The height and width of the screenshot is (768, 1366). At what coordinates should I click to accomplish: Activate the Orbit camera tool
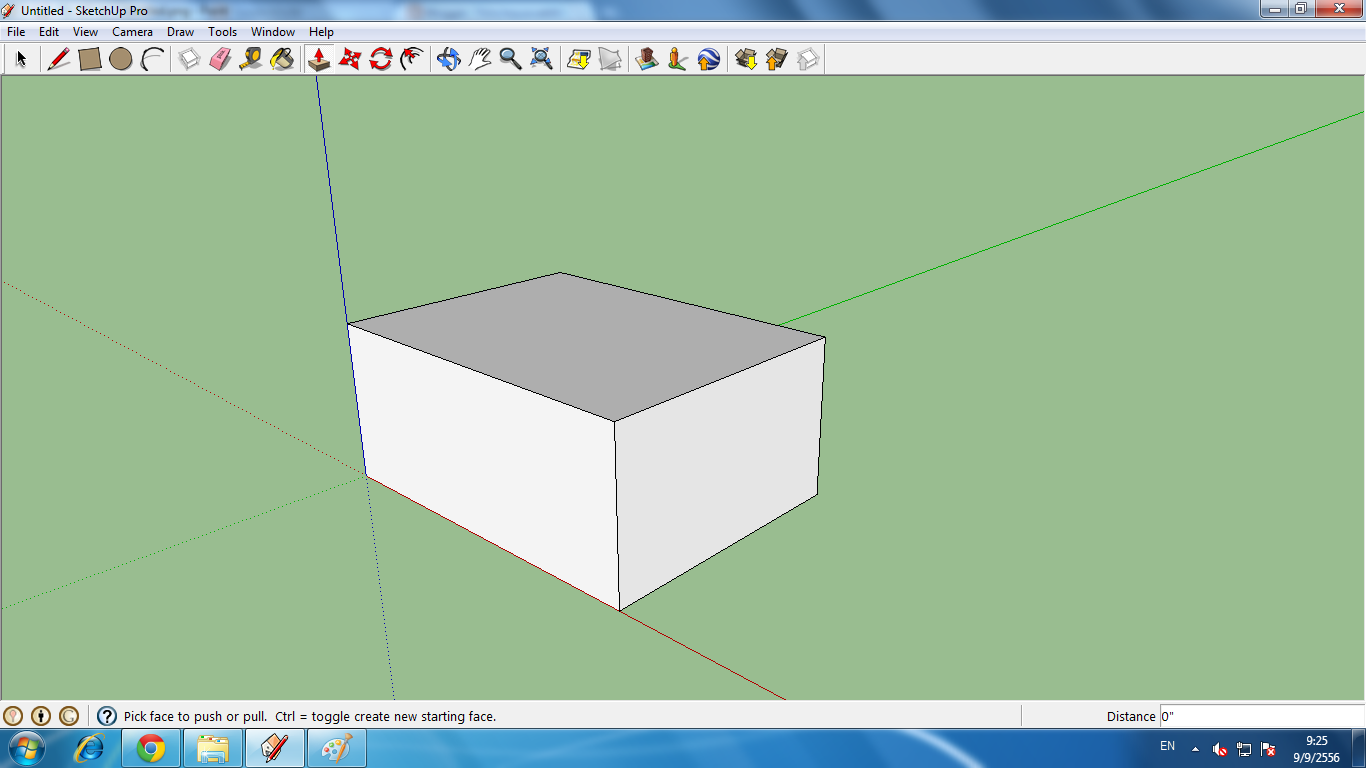click(x=449, y=59)
